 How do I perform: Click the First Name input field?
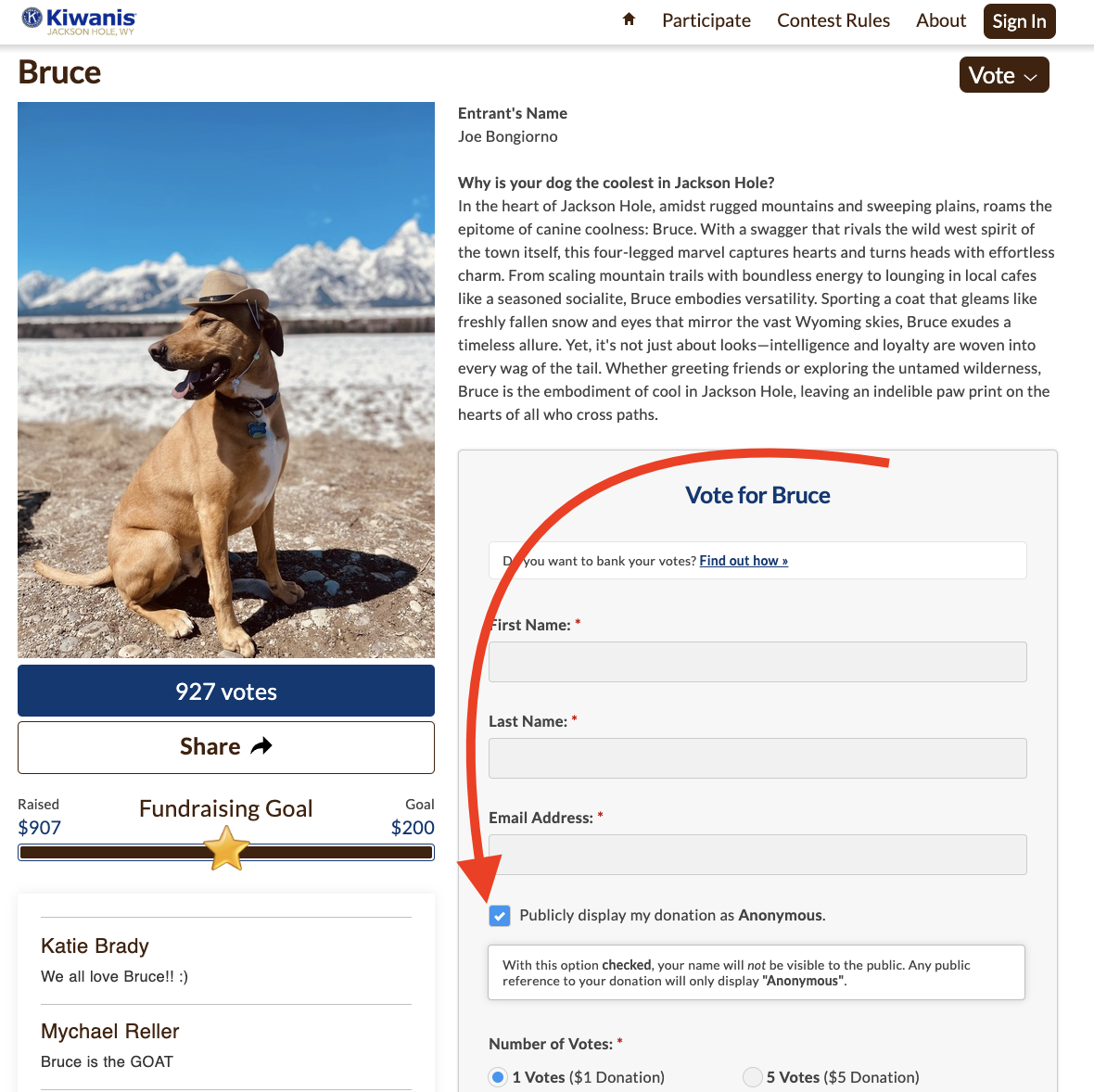[x=757, y=662]
